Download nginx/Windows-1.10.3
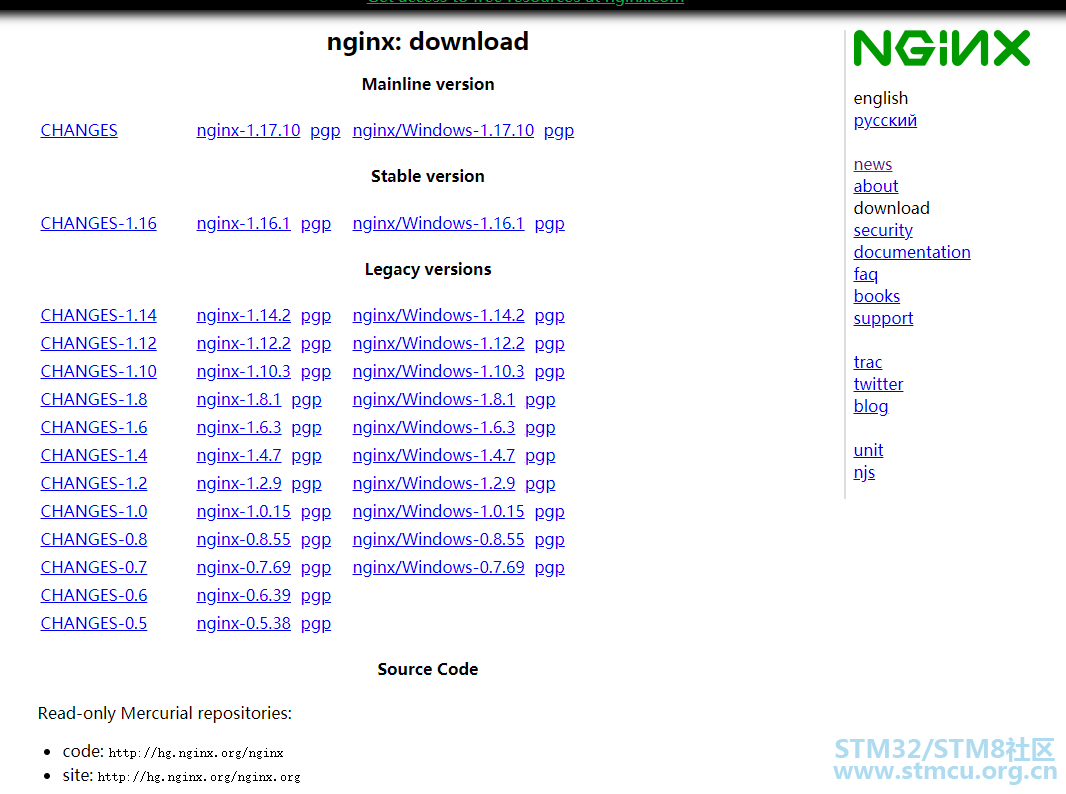The height and width of the screenshot is (794, 1066). point(439,371)
